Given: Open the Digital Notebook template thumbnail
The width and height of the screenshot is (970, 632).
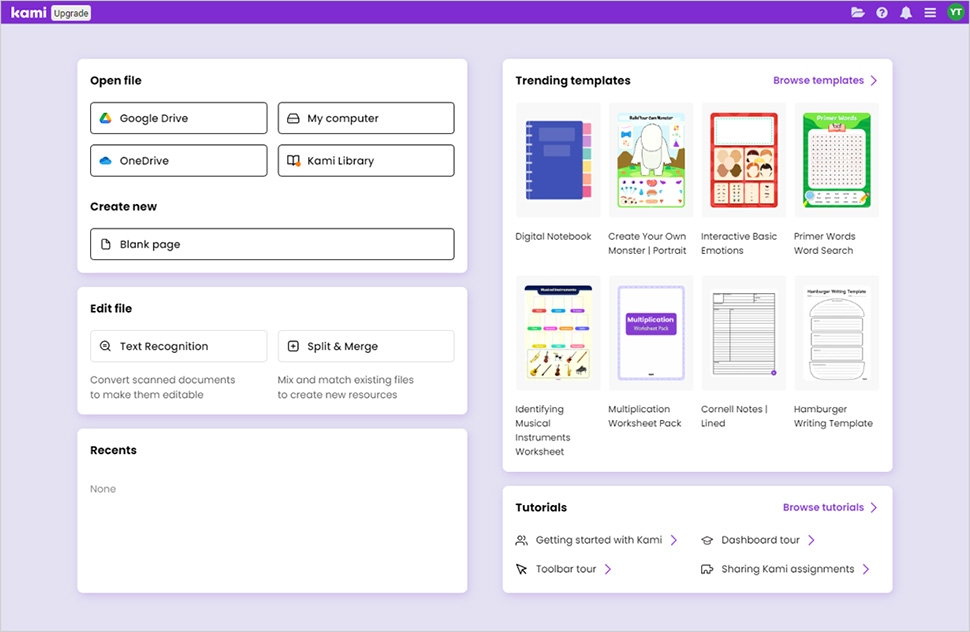Looking at the screenshot, I should click(x=558, y=160).
